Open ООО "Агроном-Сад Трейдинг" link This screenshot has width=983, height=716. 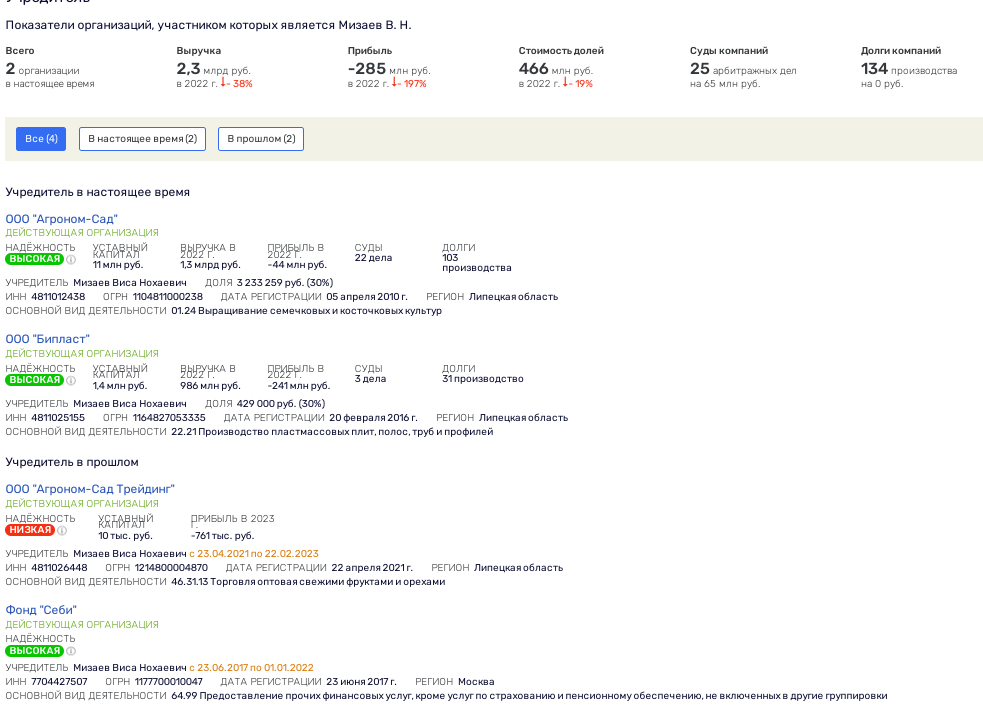90,489
